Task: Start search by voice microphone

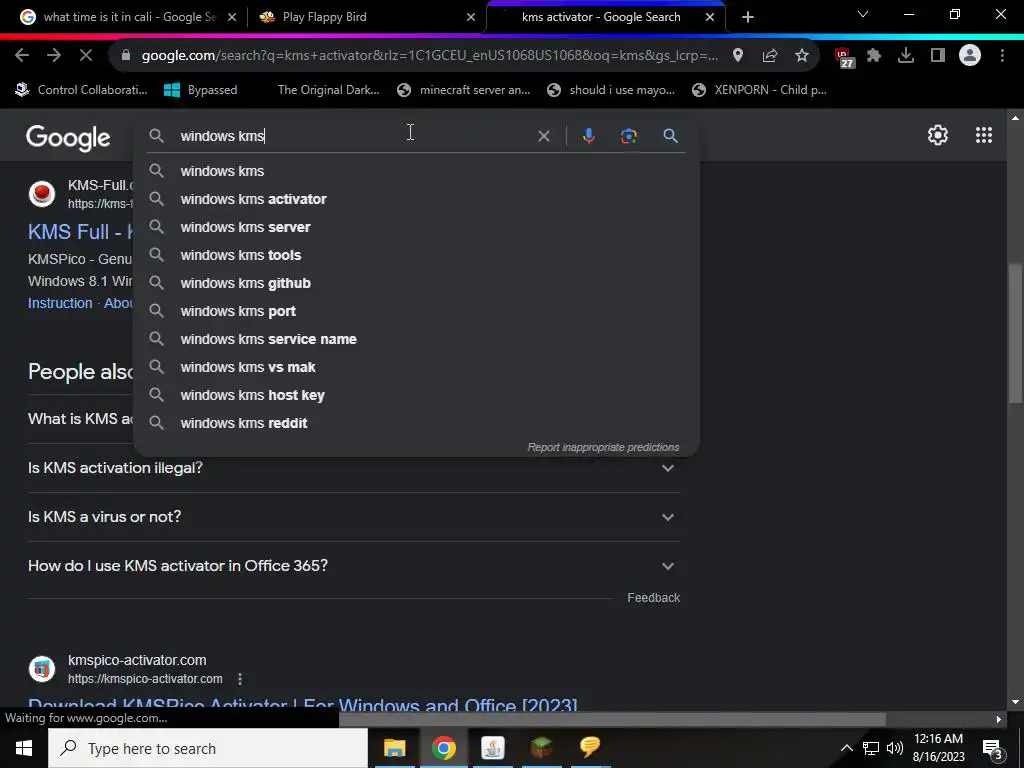Action: coord(588,136)
